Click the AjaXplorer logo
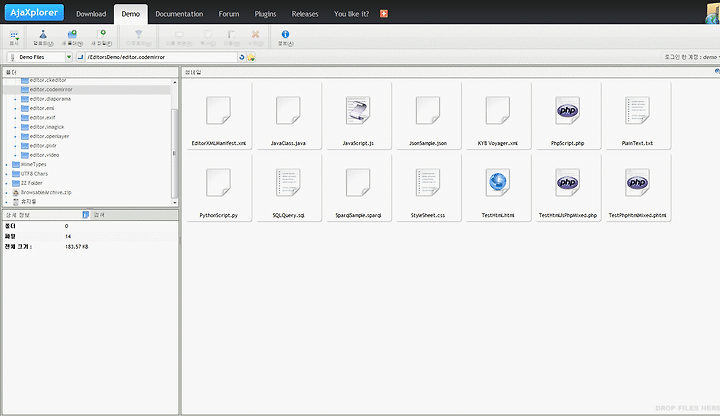The image size is (720, 416). coord(34,12)
